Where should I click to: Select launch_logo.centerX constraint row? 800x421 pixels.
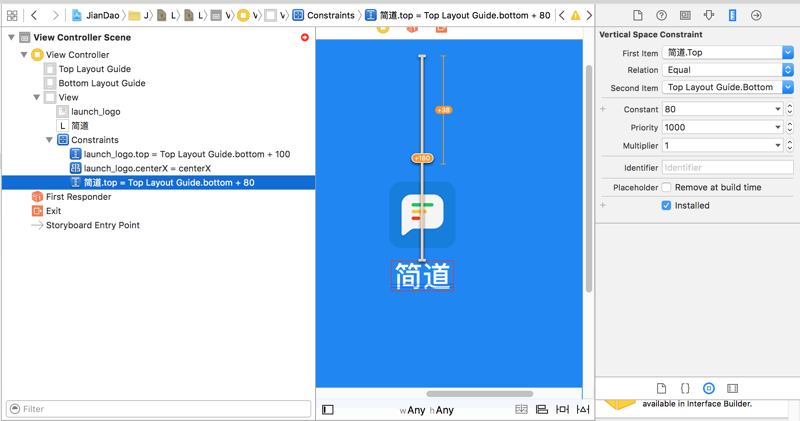147,168
